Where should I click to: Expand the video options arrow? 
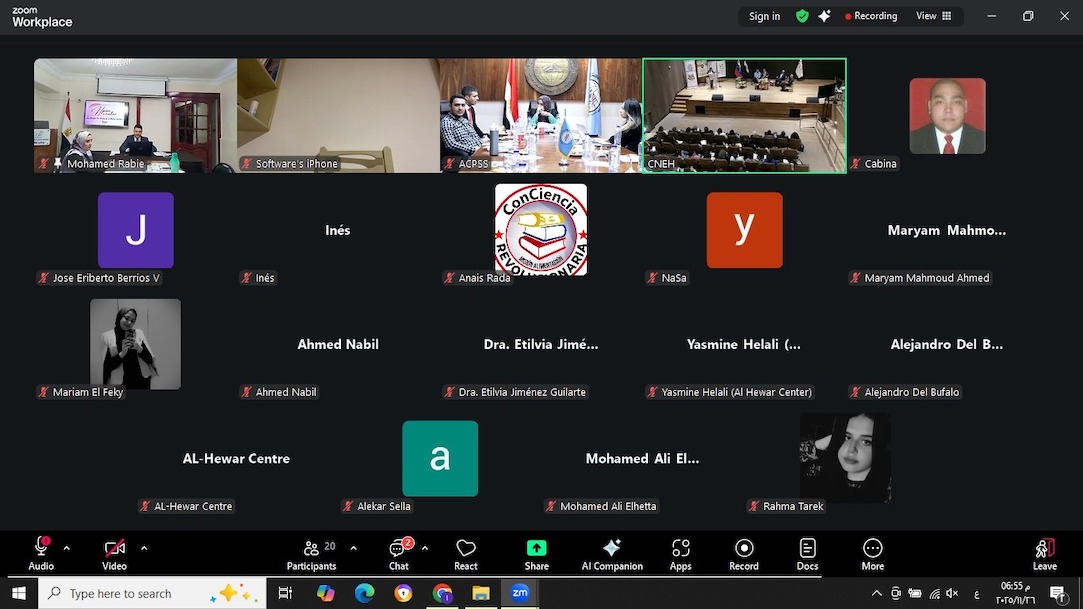[x=144, y=548]
